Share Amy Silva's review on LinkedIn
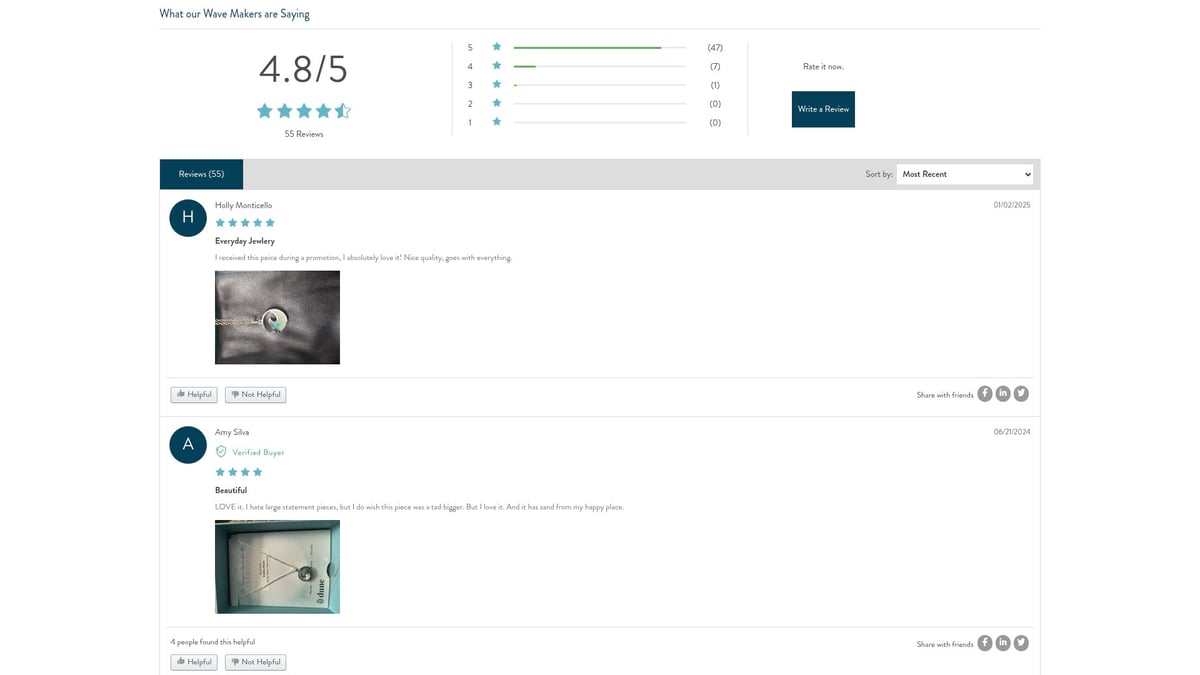This screenshot has width=1200, height=675. (1003, 643)
